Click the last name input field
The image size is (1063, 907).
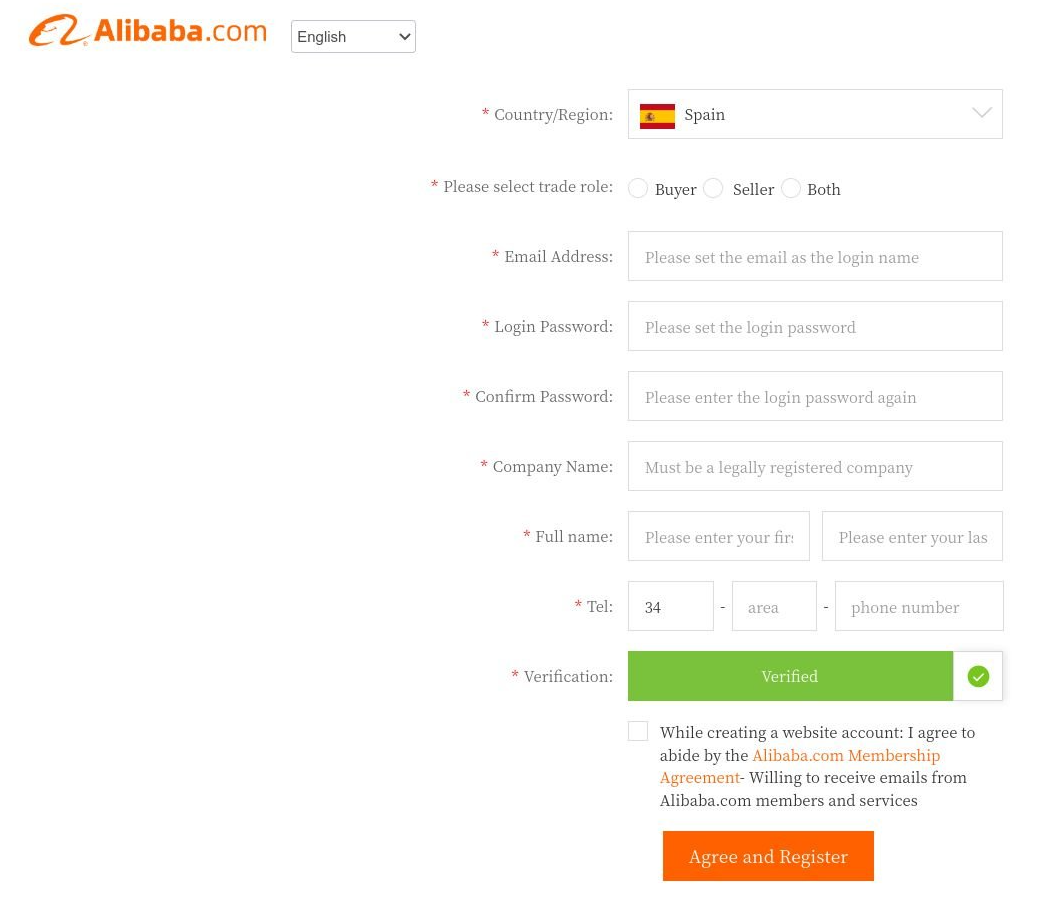click(912, 537)
